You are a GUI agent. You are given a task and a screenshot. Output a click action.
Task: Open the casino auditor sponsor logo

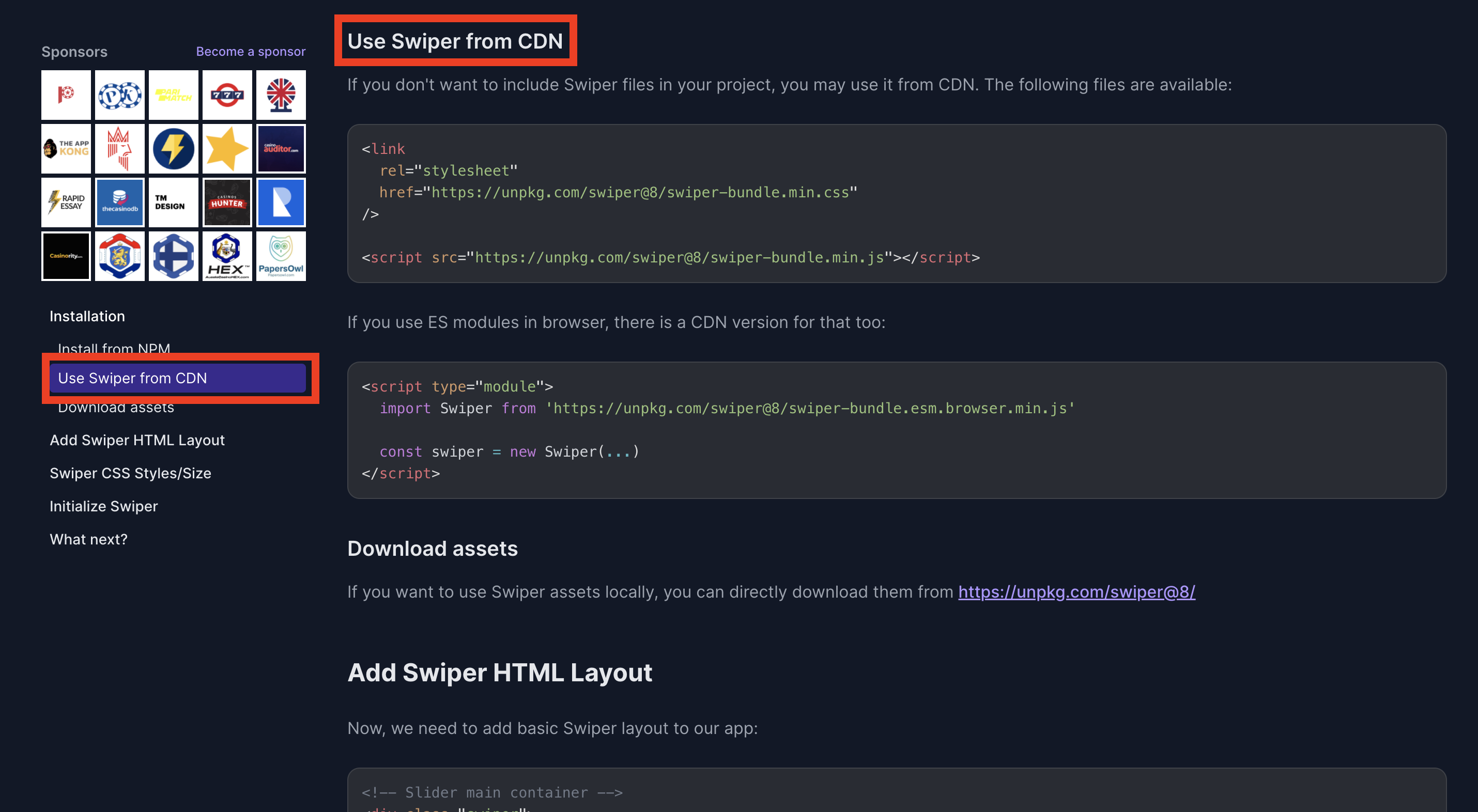[281, 149]
